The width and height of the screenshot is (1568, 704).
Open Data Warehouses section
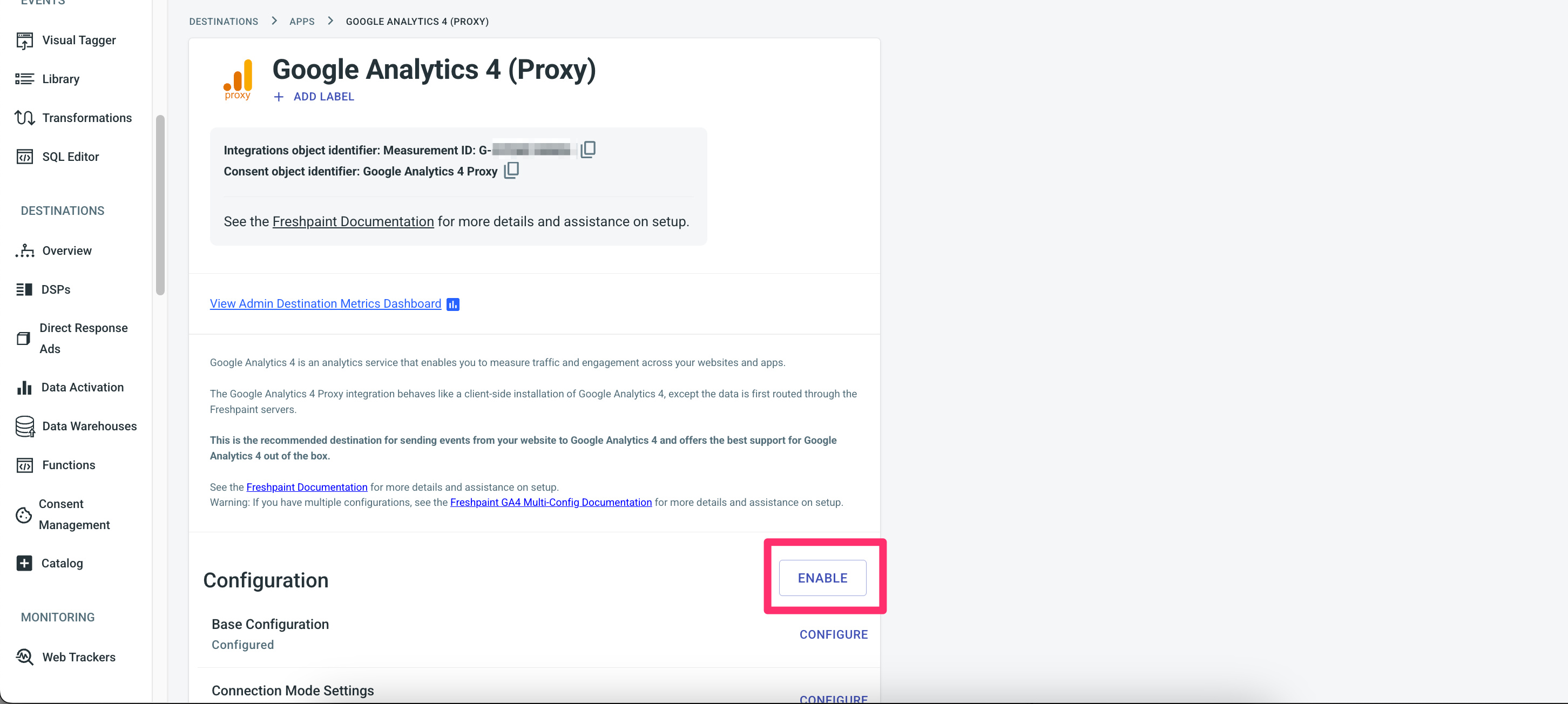tap(89, 426)
